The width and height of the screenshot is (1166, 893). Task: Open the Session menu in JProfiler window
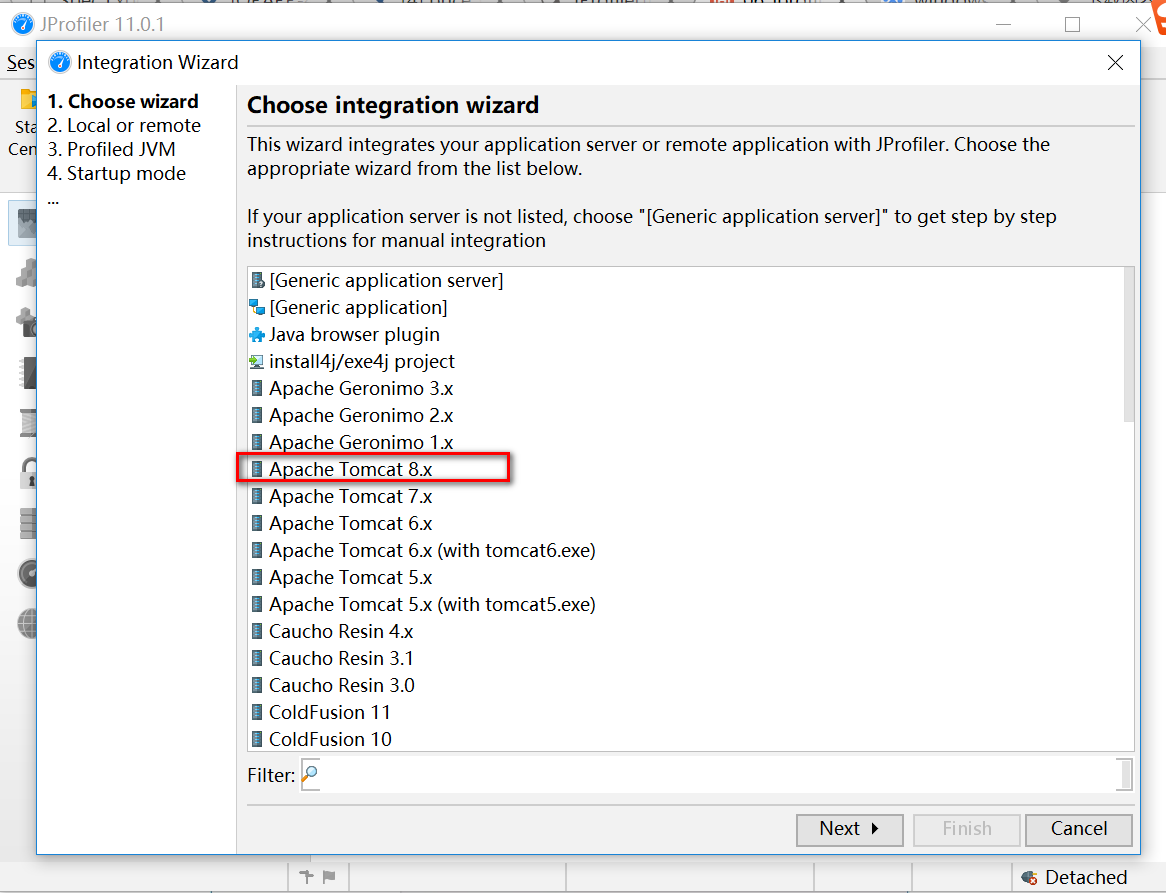tap(21, 62)
